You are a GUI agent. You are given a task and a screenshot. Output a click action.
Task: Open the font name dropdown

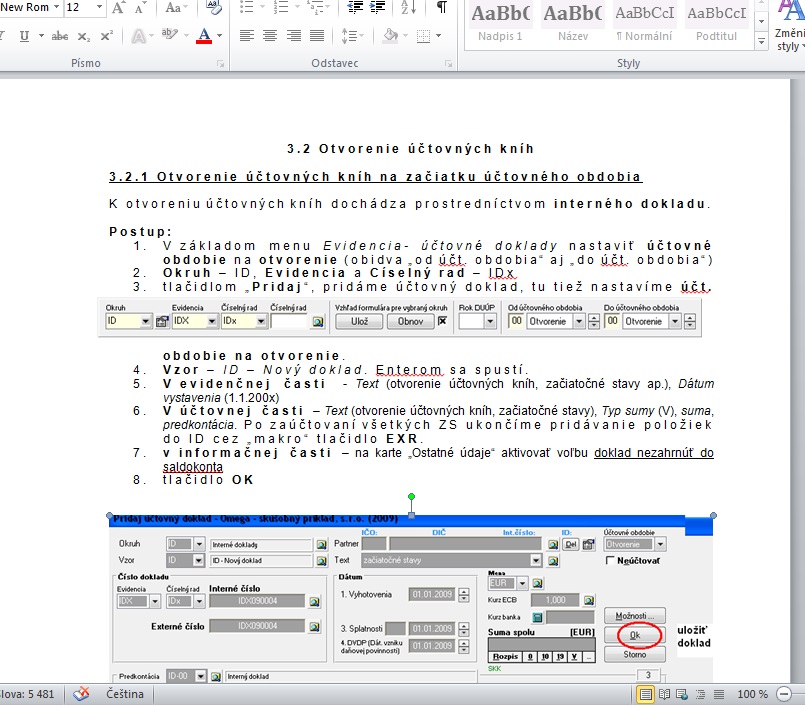tap(56, 7)
